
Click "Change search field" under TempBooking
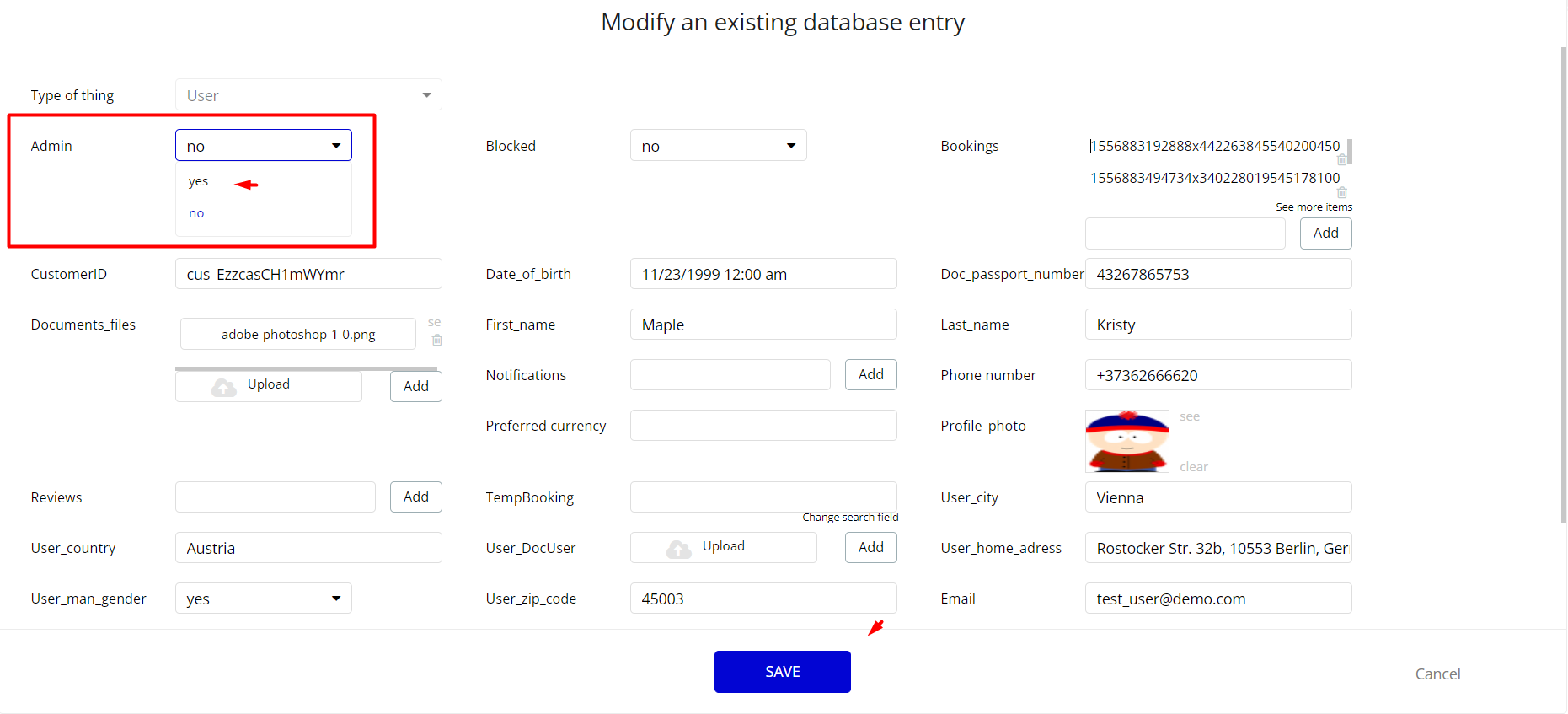tap(850, 518)
